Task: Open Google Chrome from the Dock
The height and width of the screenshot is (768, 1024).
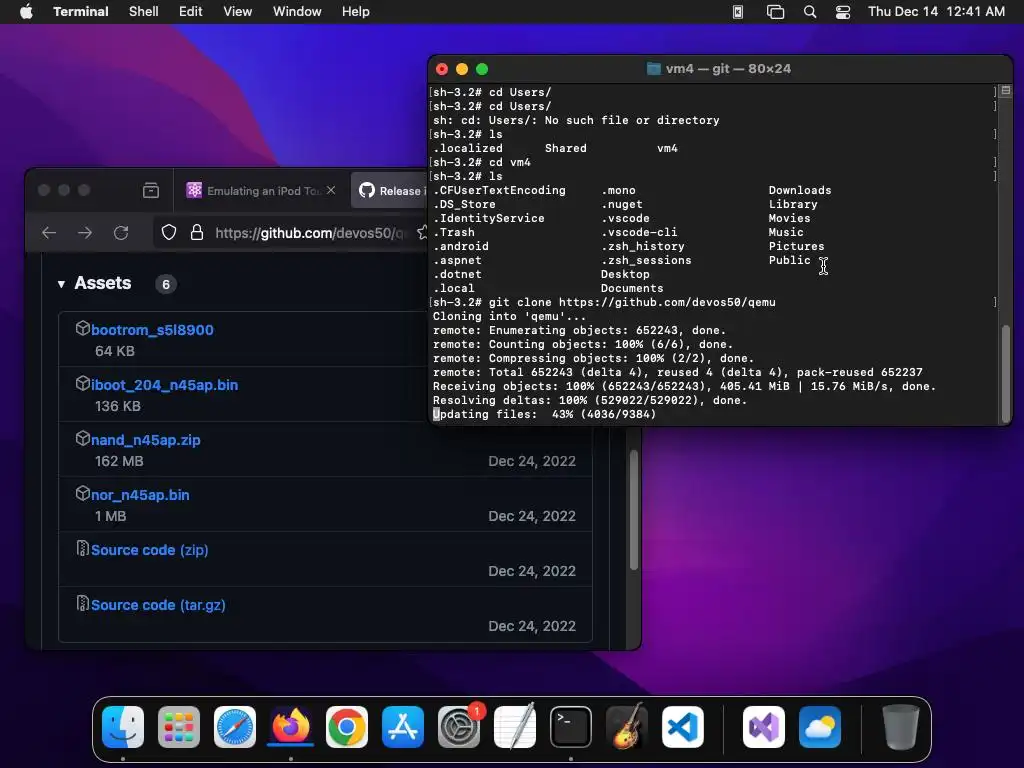Action: point(347,727)
